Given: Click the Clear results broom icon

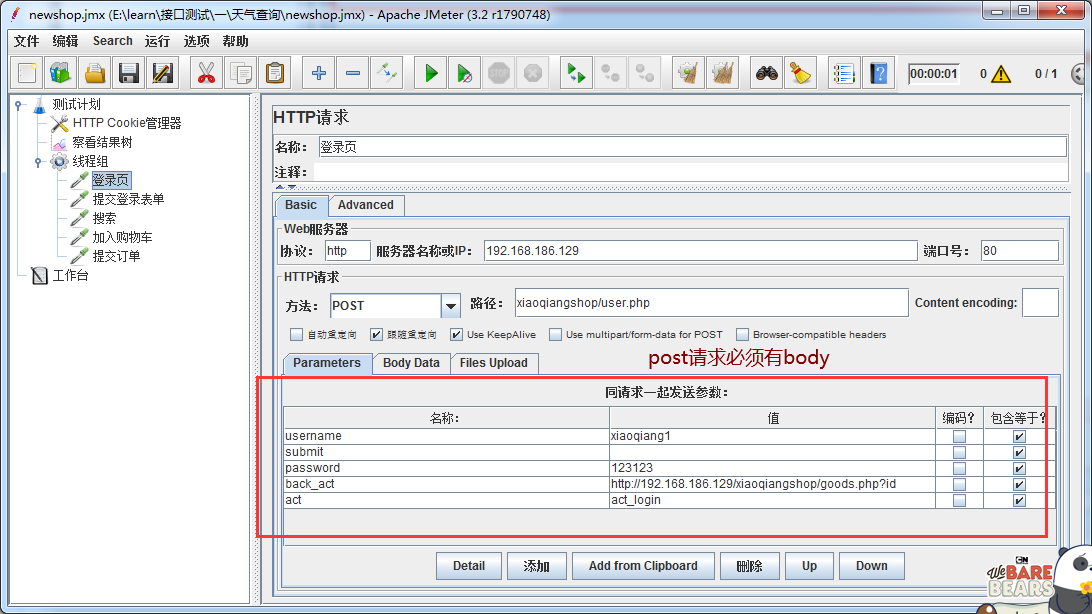Looking at the screenshot, I should 688,73.
